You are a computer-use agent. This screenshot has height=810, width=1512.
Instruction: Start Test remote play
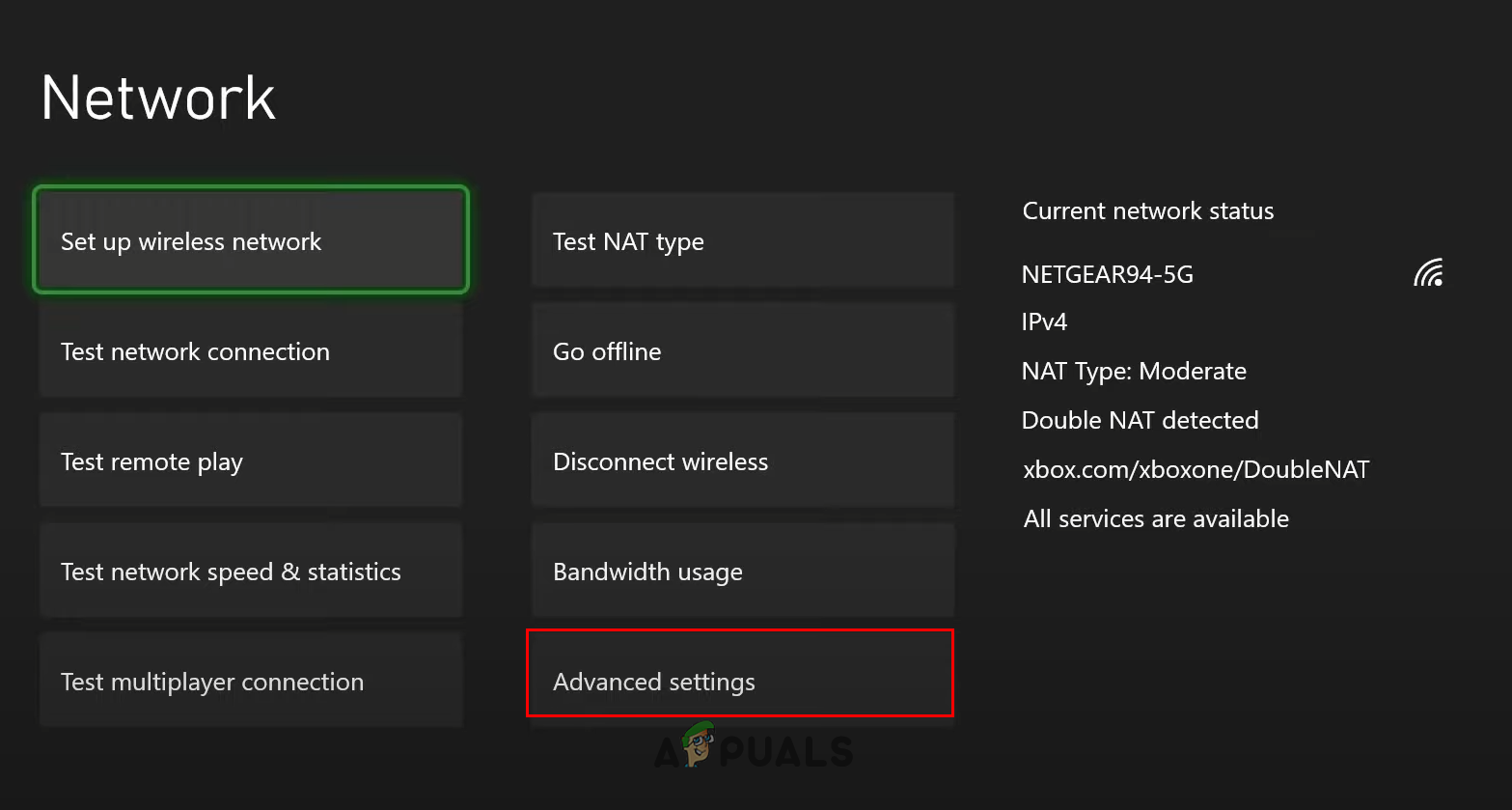tap(251, 461)
